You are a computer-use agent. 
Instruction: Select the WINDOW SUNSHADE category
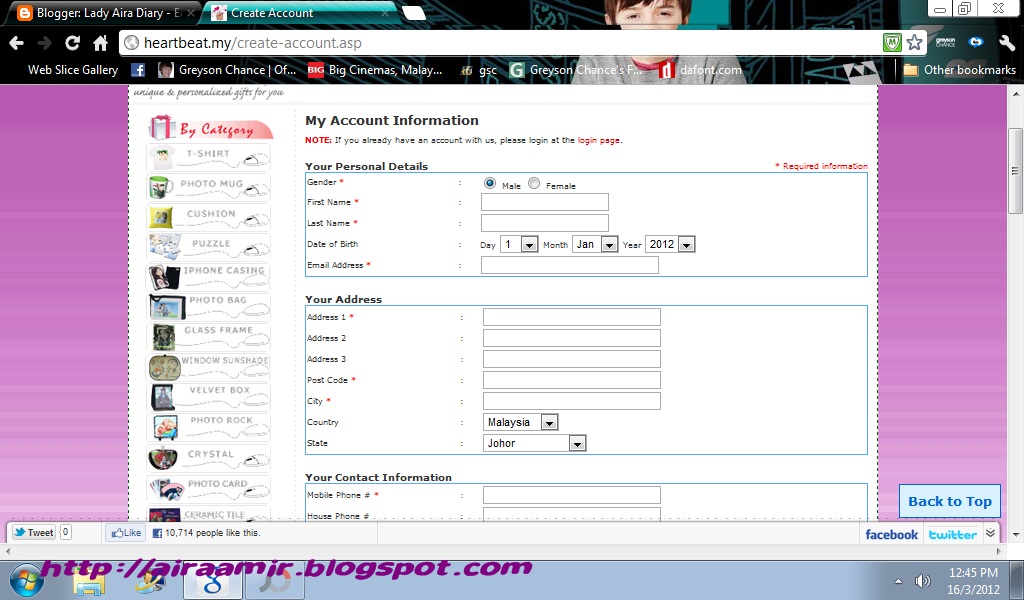tap(208, 367)
